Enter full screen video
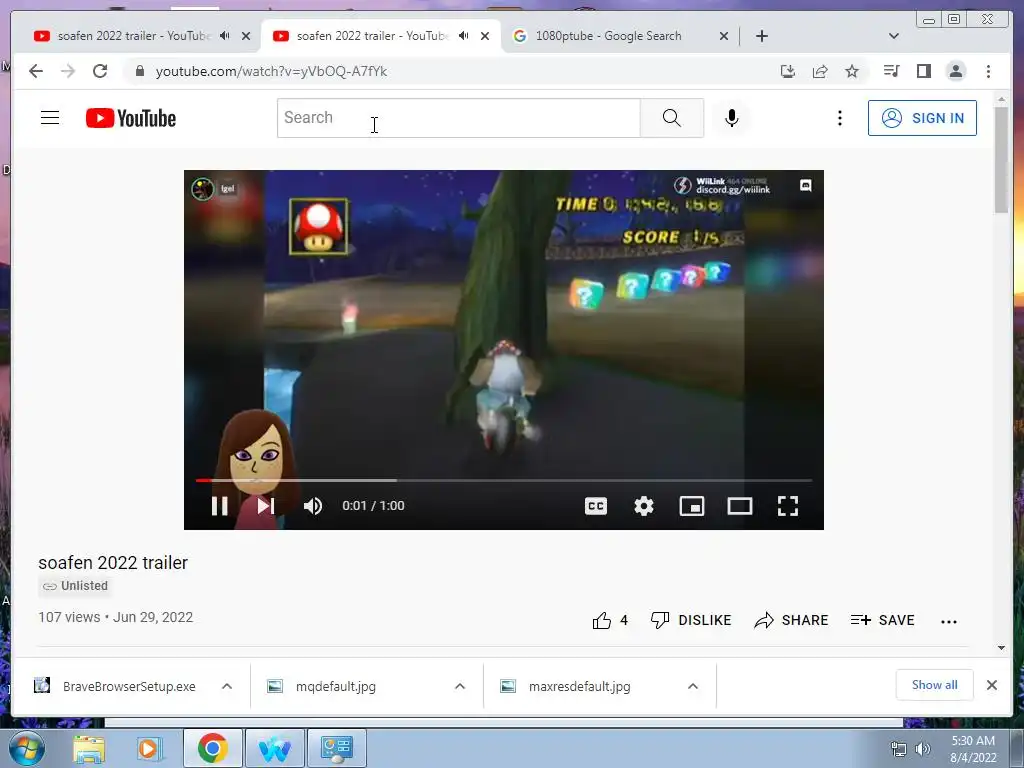 788,505
